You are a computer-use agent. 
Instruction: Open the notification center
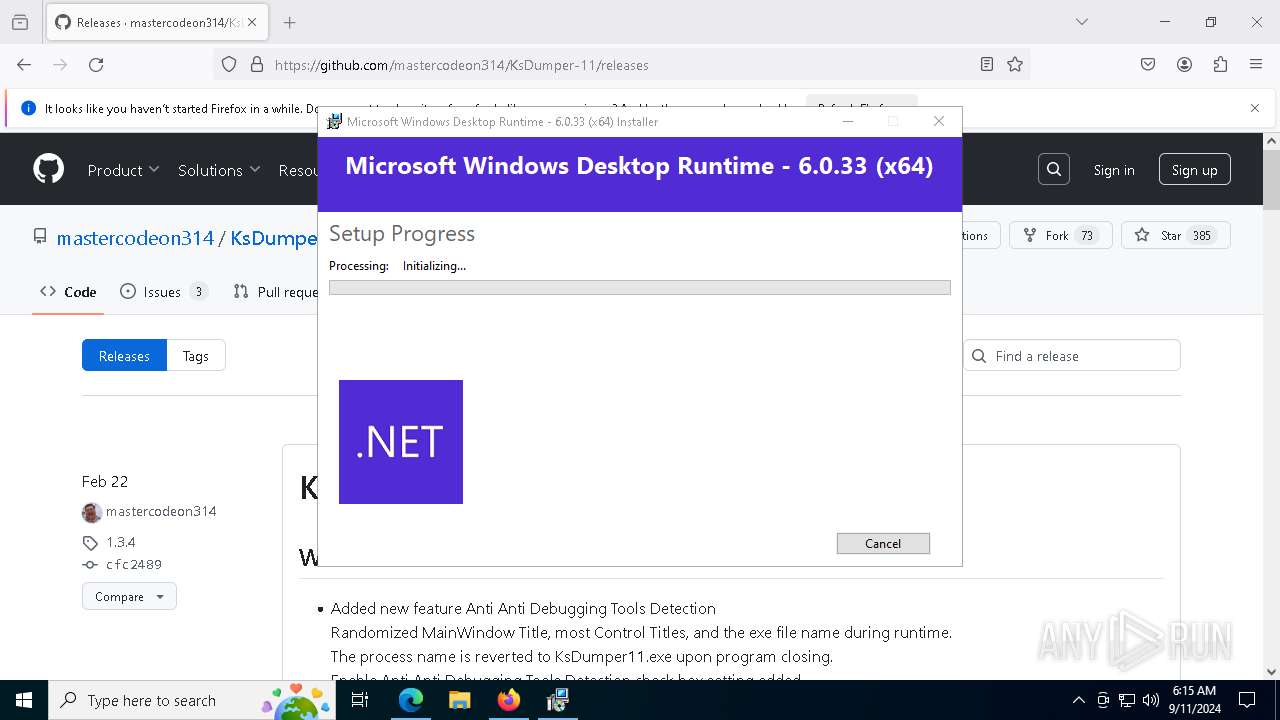point(1247,700)
